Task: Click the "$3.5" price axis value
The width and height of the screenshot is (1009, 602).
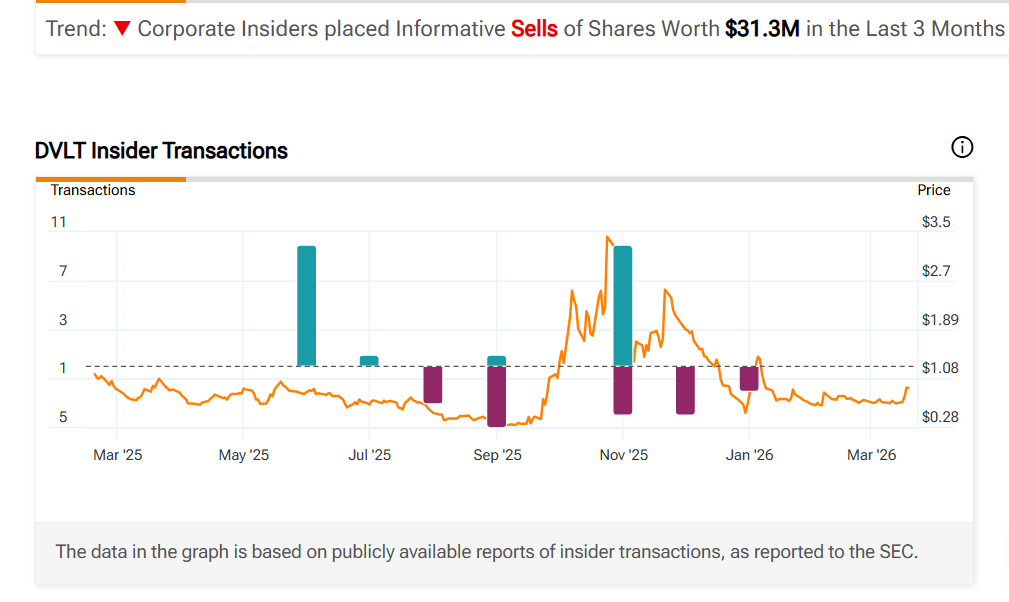Action: pyautogui.click(x=936, y=222)
